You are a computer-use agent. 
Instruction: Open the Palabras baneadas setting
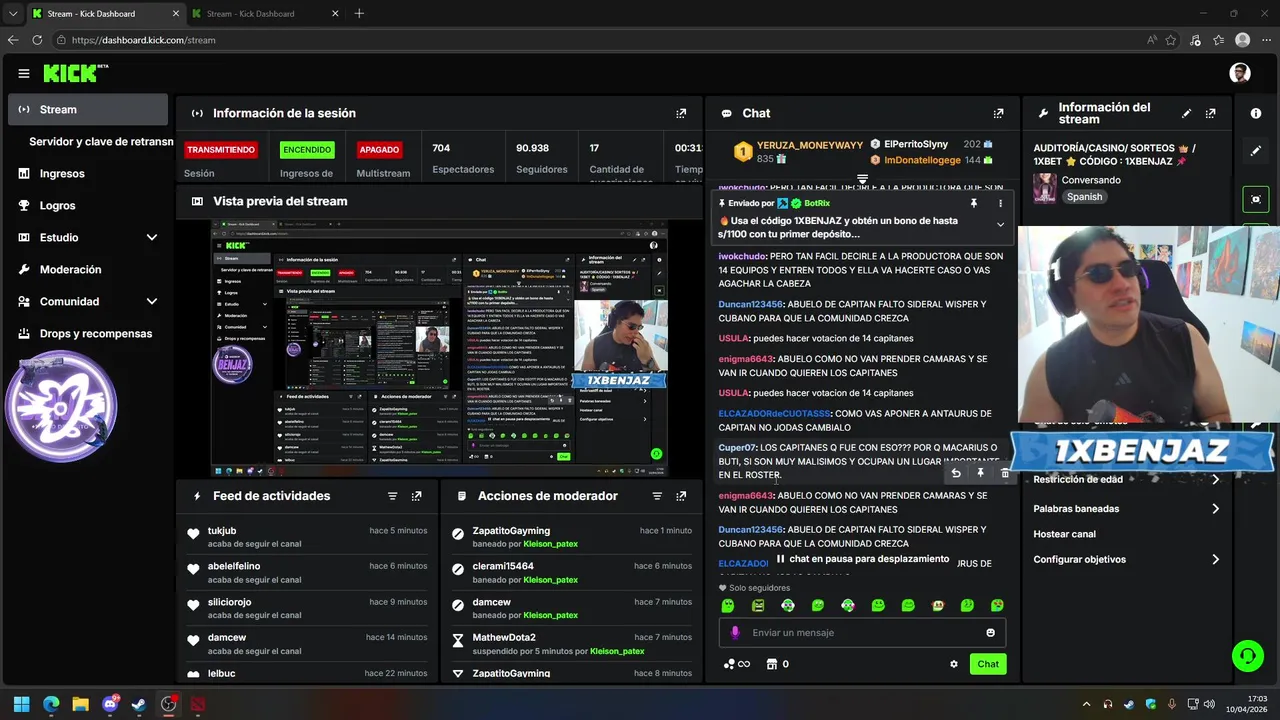point(1127,509)
